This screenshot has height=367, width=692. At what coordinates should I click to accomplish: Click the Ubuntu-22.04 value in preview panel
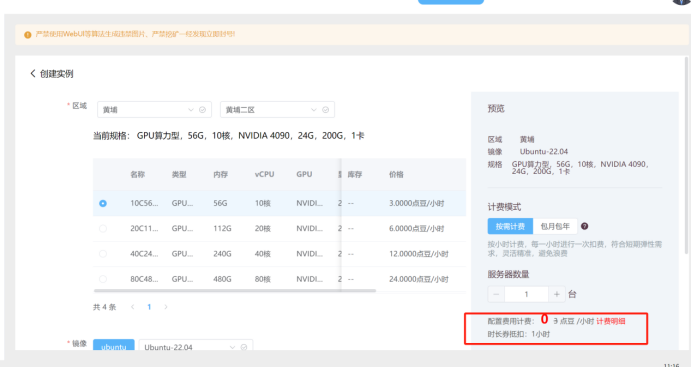click(544, 152)
